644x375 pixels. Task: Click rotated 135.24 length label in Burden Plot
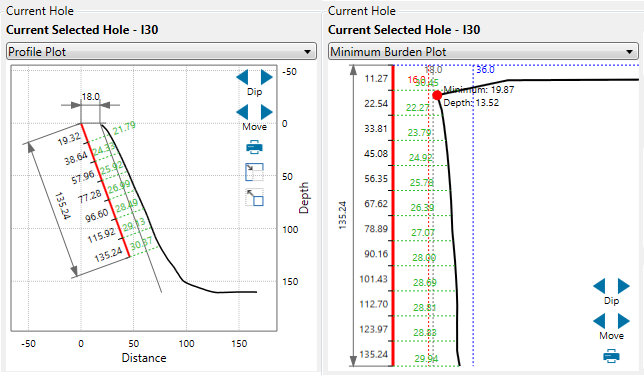point(343,215)
